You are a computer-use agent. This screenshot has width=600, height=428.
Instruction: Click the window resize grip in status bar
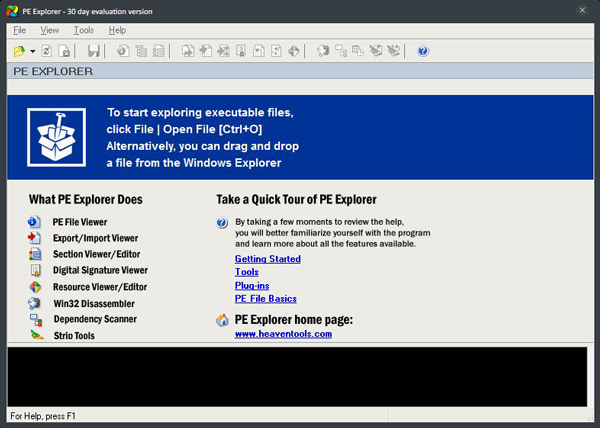589,417
